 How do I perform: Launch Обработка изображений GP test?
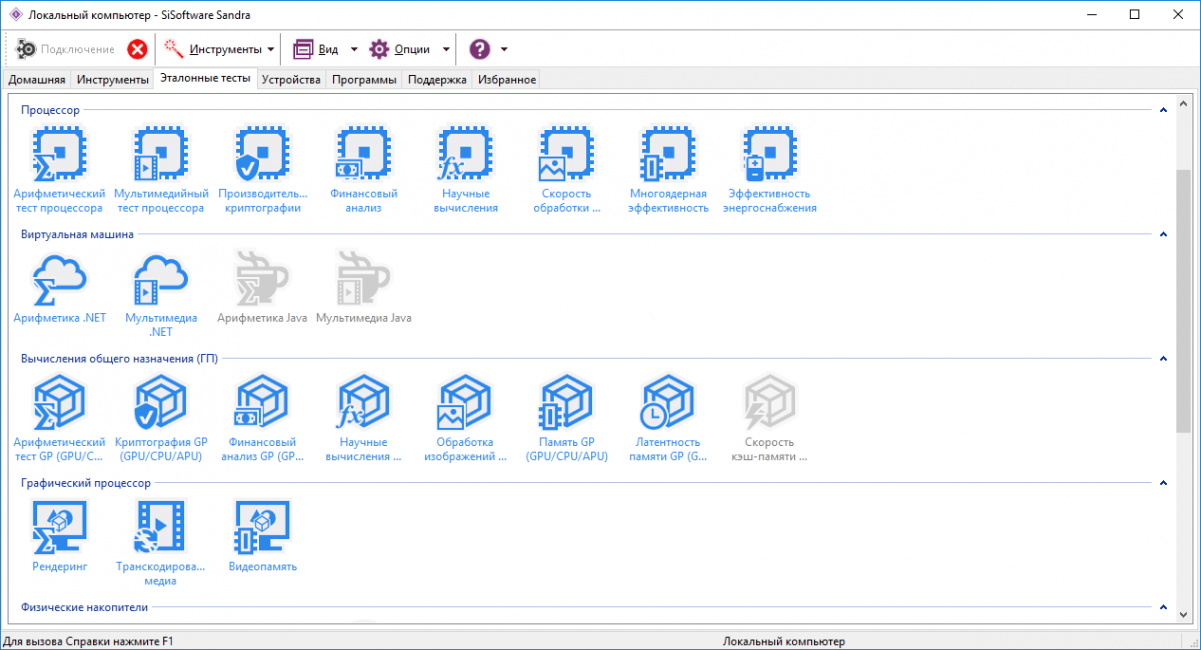click(463, 418)
